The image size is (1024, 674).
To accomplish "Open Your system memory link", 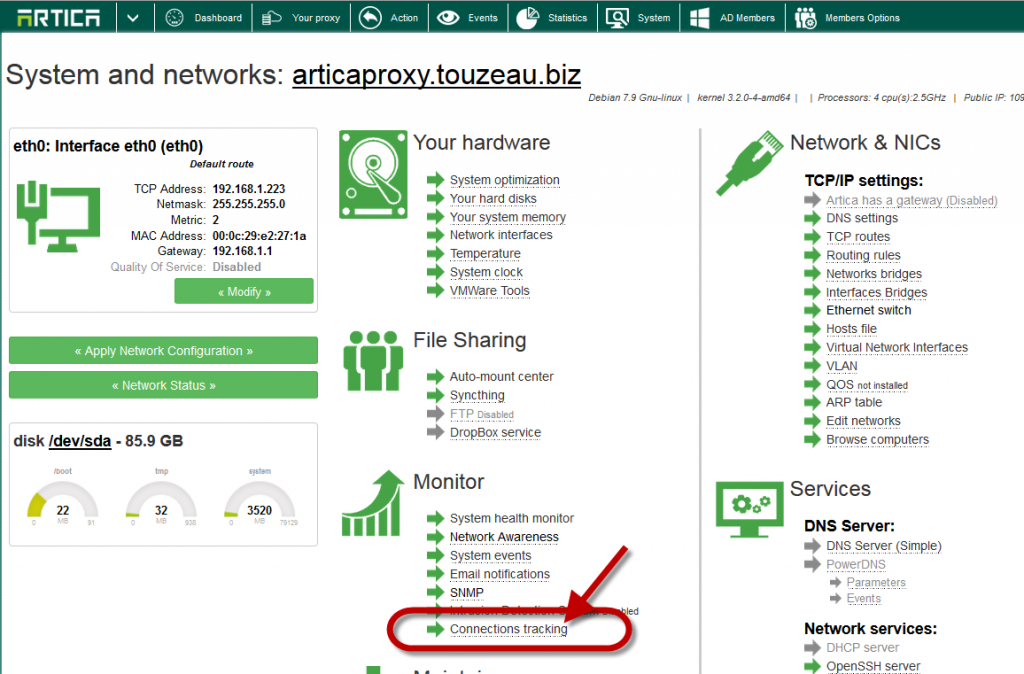I will pyautogui.click(x=507, y=217).
